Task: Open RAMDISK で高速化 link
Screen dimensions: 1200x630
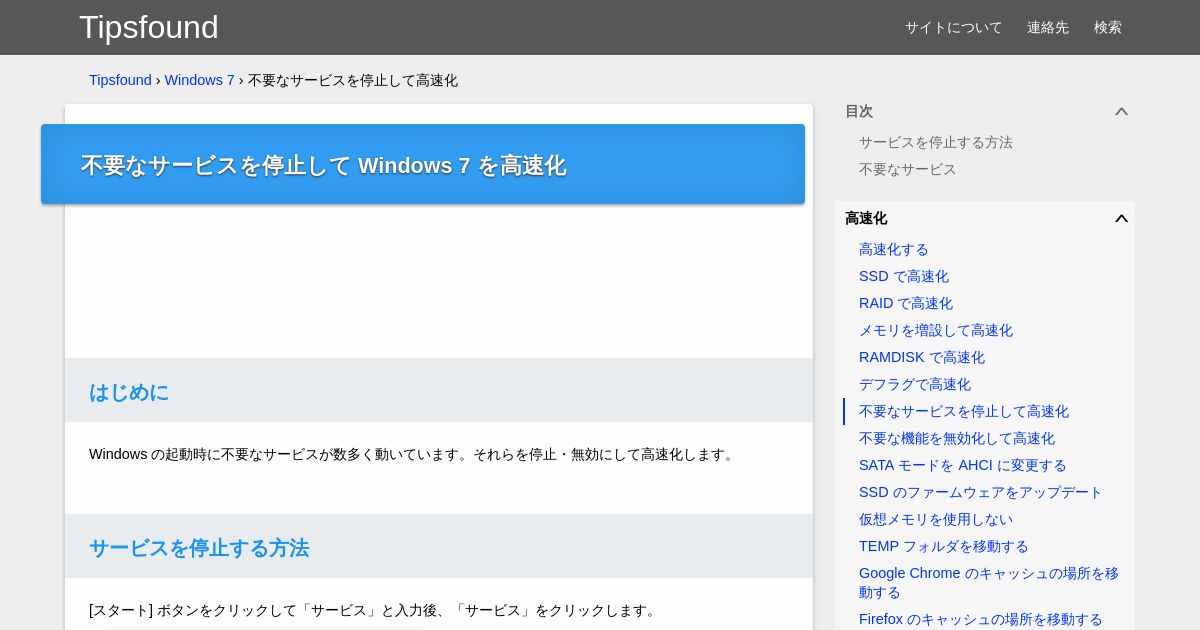Action: point(922,357)
